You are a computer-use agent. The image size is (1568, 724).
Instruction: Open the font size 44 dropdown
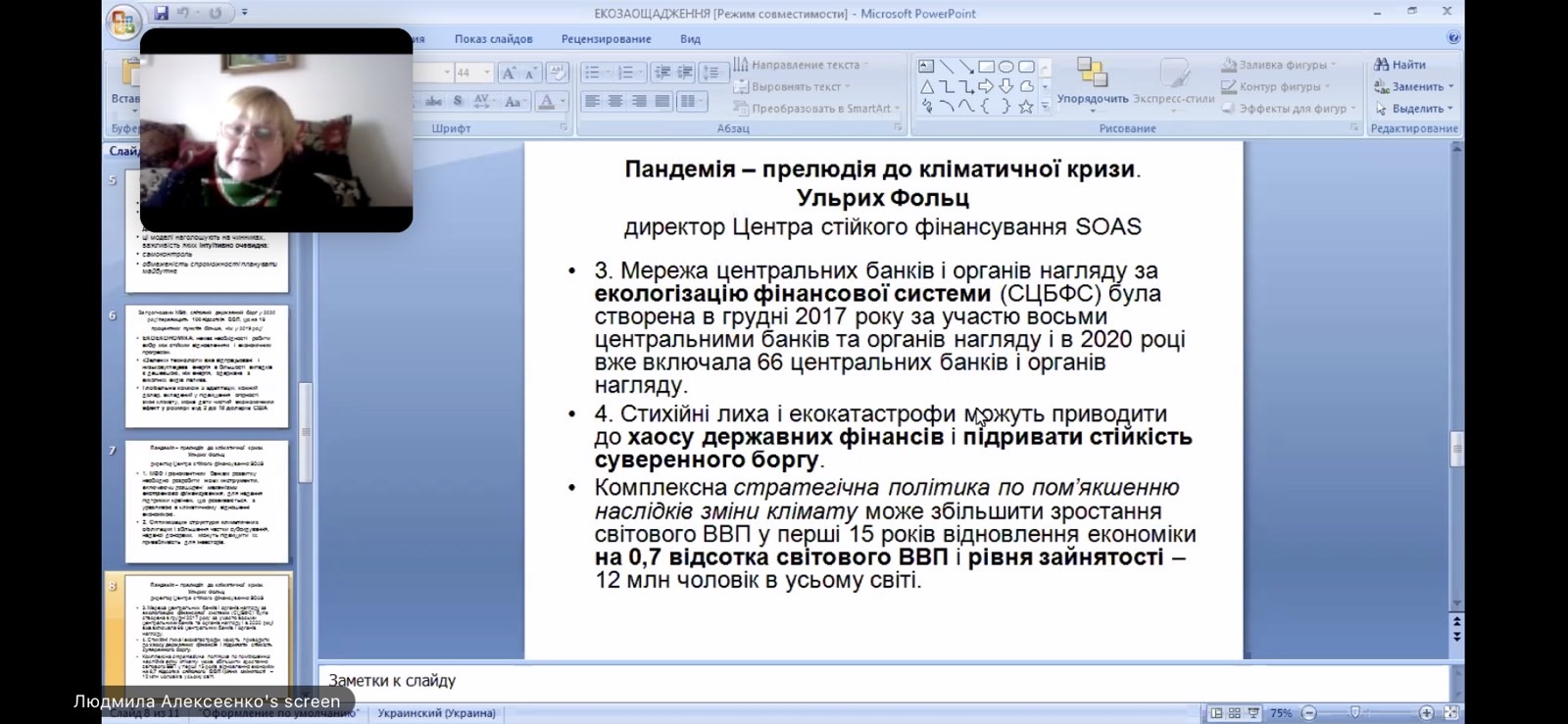point(487,72)
